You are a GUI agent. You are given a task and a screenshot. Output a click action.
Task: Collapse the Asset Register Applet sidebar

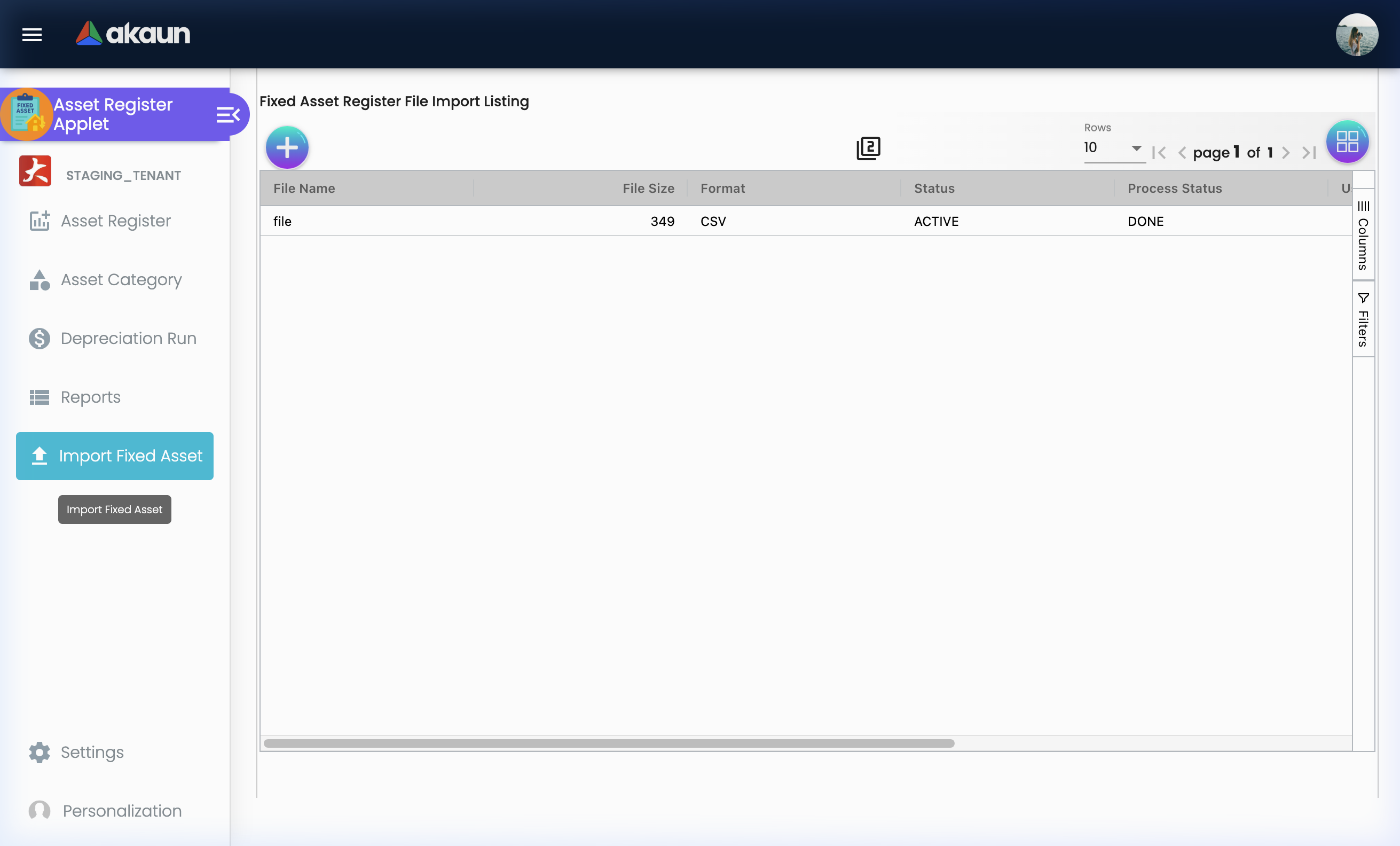click(x=228, y=114)
